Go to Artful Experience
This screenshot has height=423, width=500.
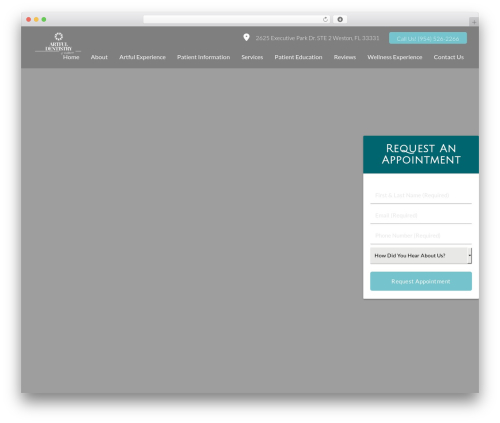142,57
